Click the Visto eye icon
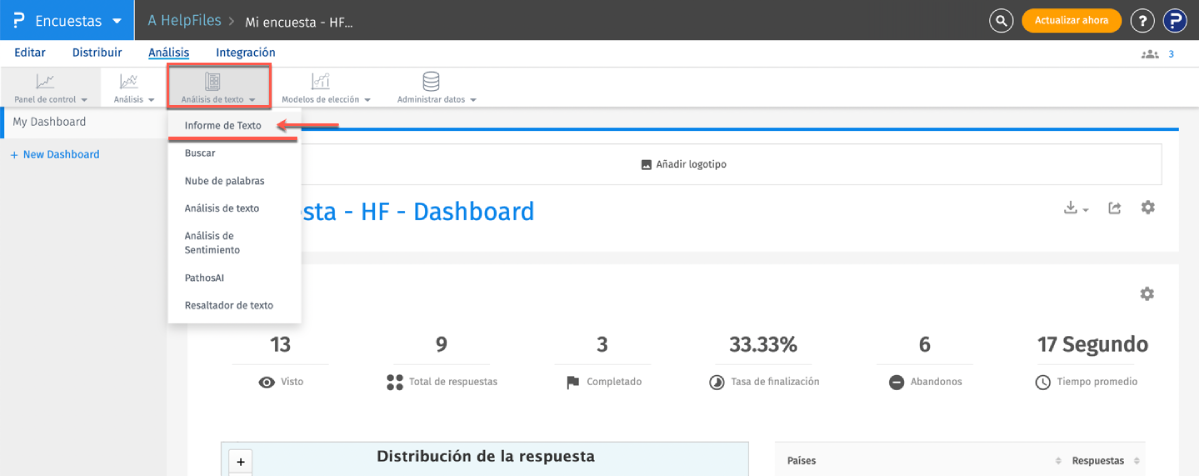 click(x=266, y=382)
